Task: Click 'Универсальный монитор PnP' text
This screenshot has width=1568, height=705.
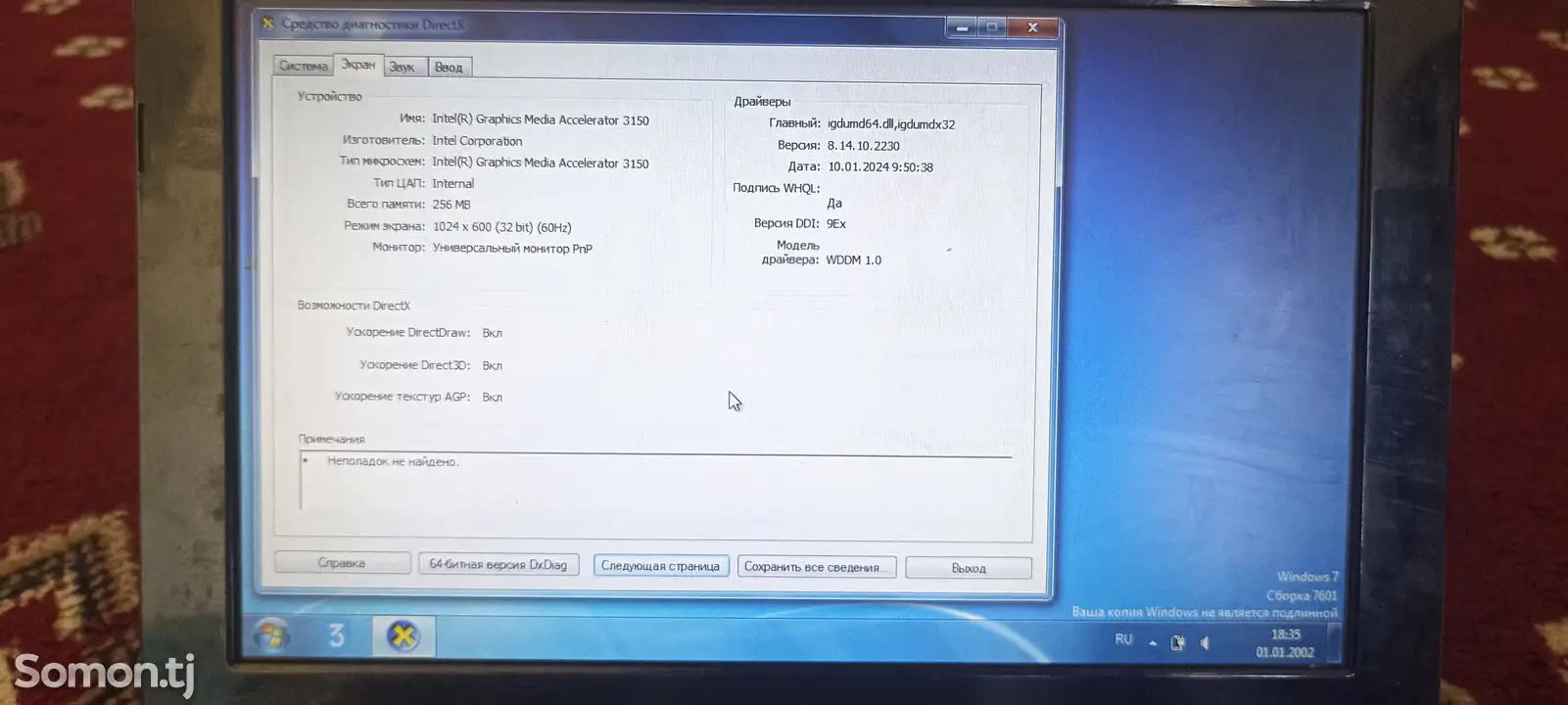Action: [512, 249]
